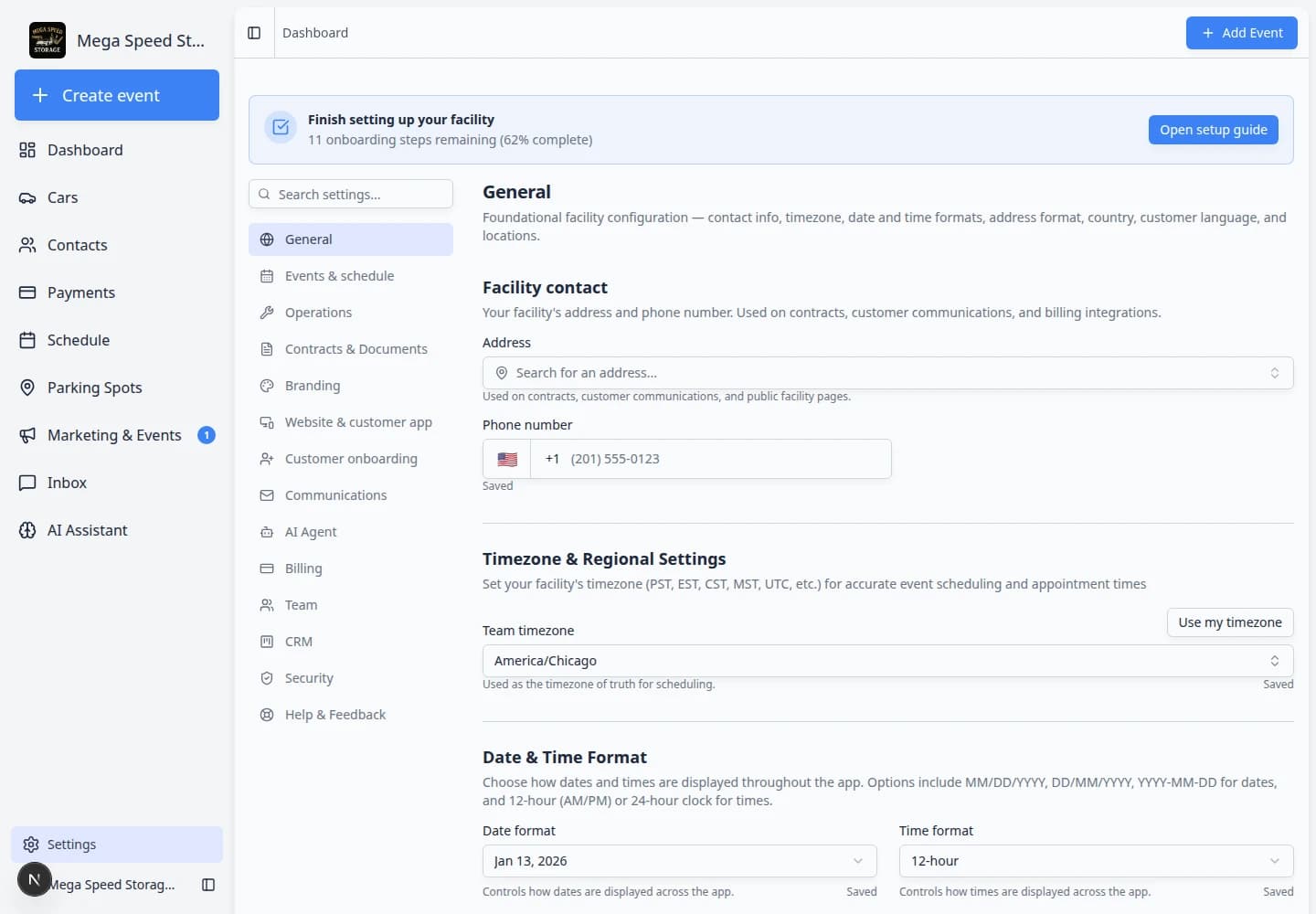
Task: Click the Inbox chat icon
Action: pos(27,483)
